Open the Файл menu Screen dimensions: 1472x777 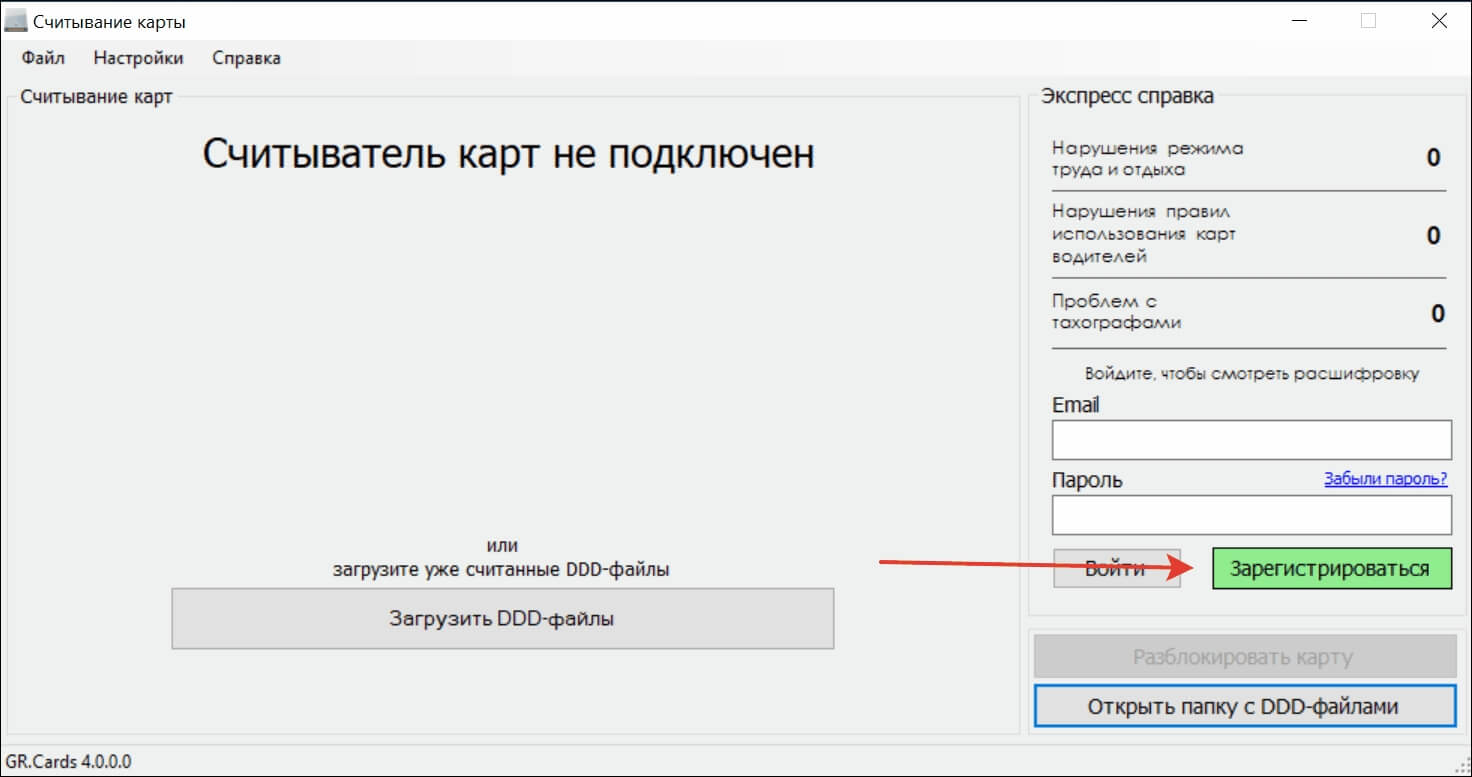[41, 58]
